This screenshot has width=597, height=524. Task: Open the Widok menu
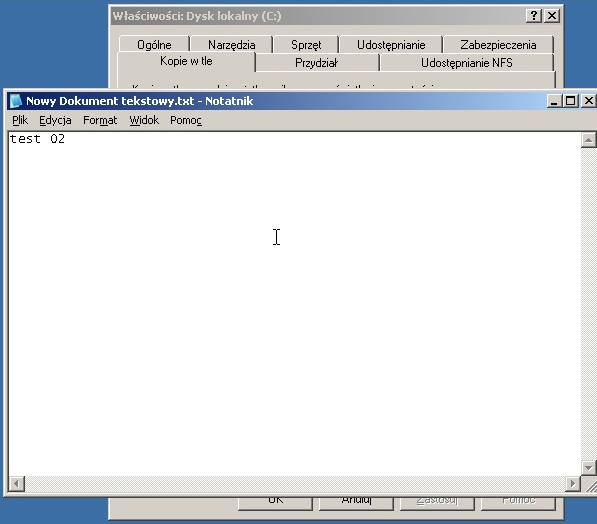point(144,120)
